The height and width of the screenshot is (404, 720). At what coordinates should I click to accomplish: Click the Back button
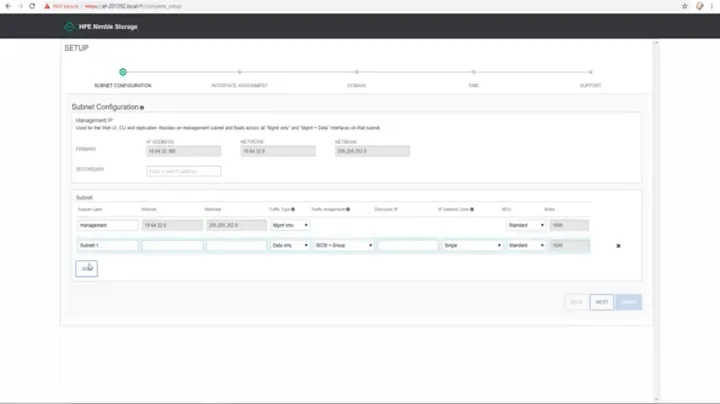click(576, 302)
